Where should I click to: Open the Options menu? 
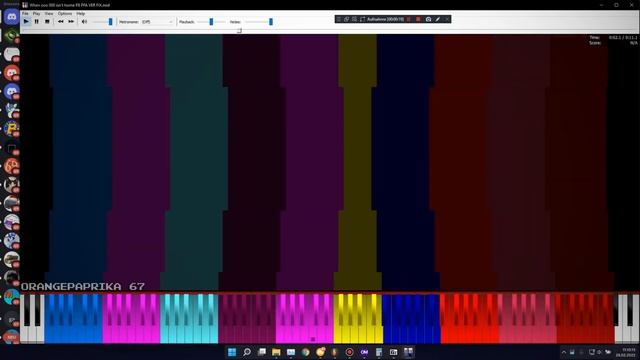pyautogui.click(x=64, y=13)
